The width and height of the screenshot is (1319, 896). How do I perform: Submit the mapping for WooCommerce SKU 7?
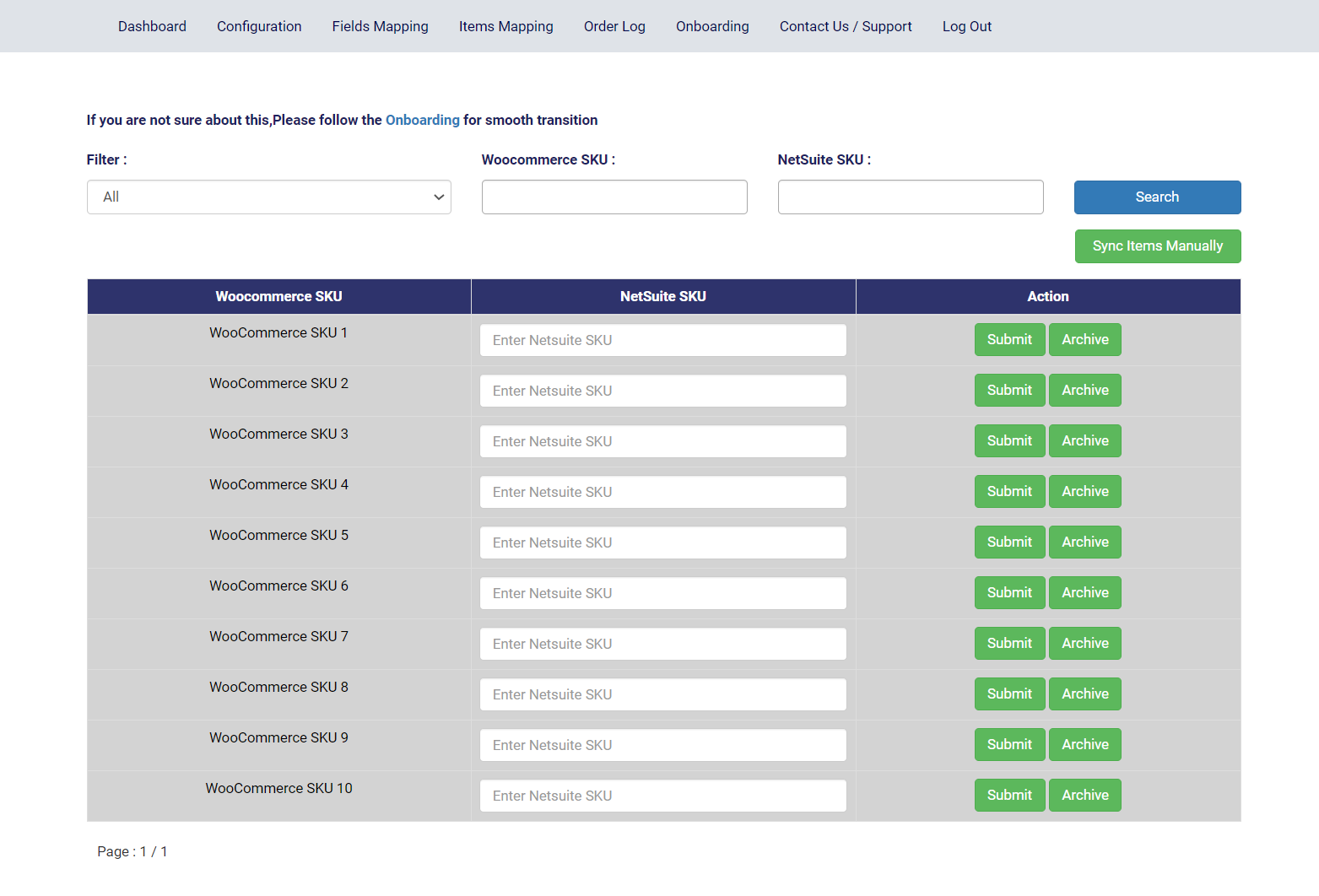1009,643
